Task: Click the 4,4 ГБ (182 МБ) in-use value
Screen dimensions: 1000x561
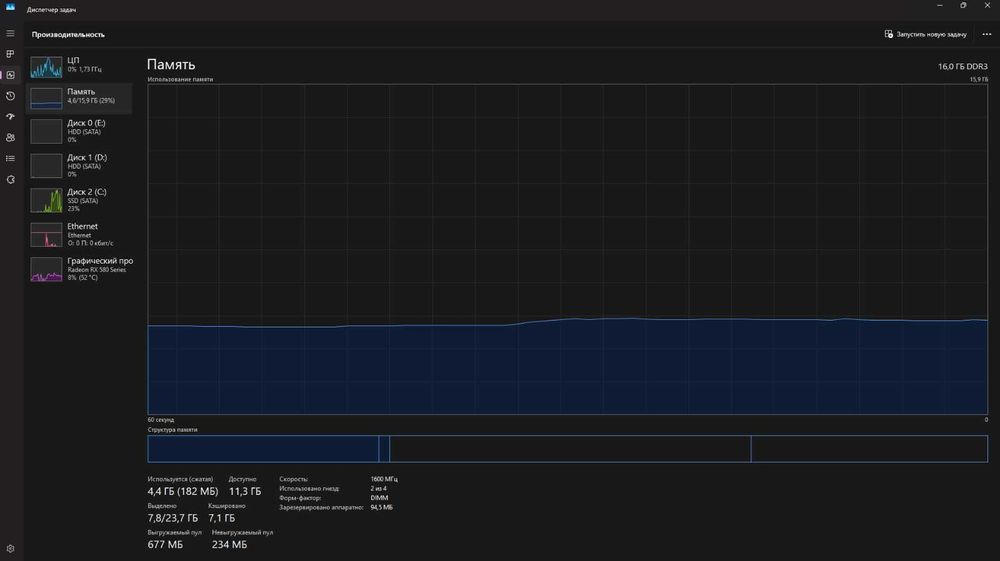Action: [x=182, y=492]
